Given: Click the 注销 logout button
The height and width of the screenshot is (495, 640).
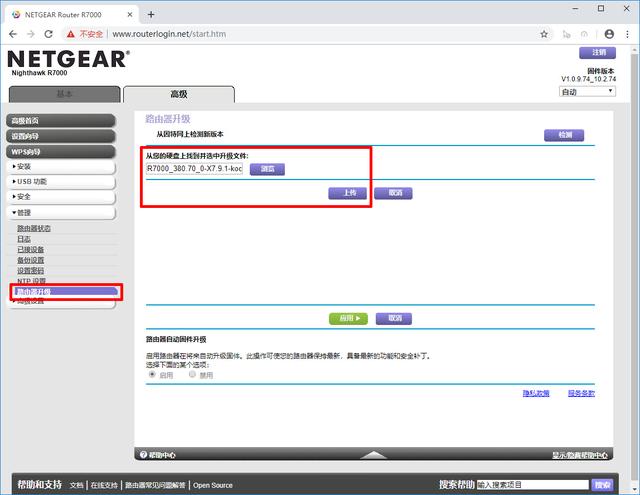Looking at the screenshot, I should 598,52.
